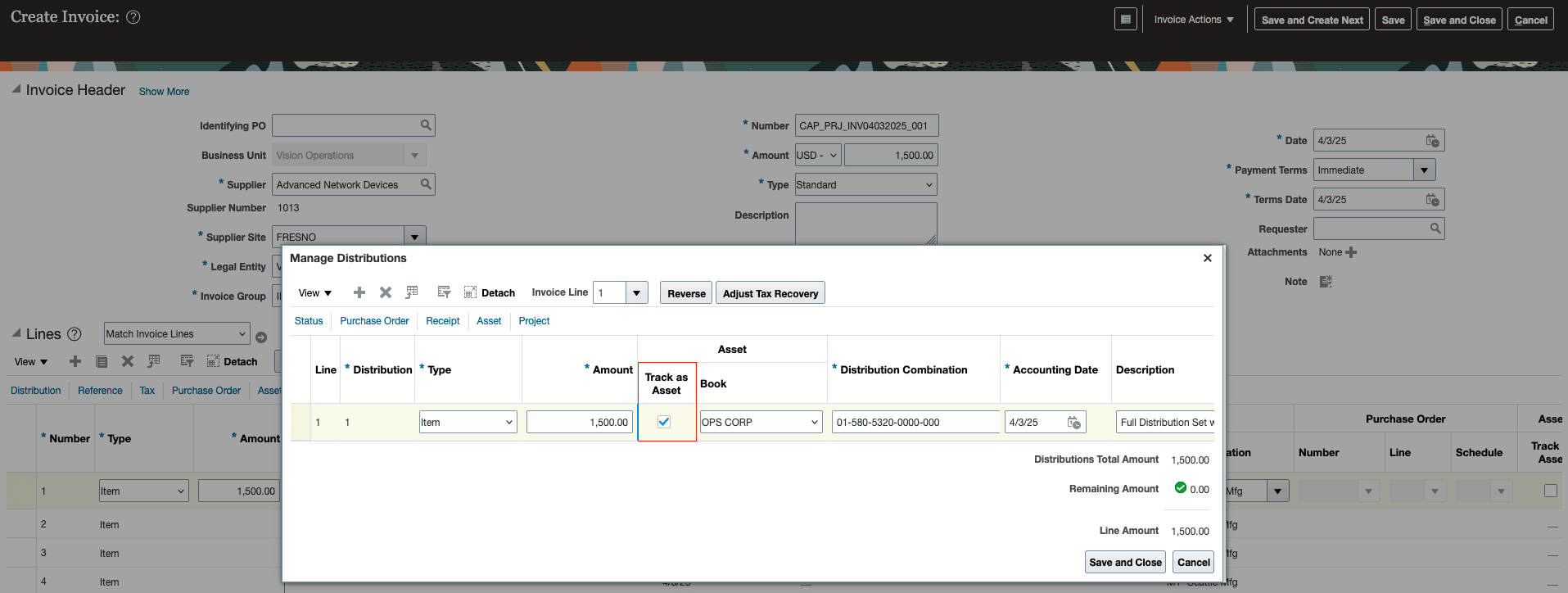
Task: Click the distribution Amount field
Action: [x=580, y=422]
